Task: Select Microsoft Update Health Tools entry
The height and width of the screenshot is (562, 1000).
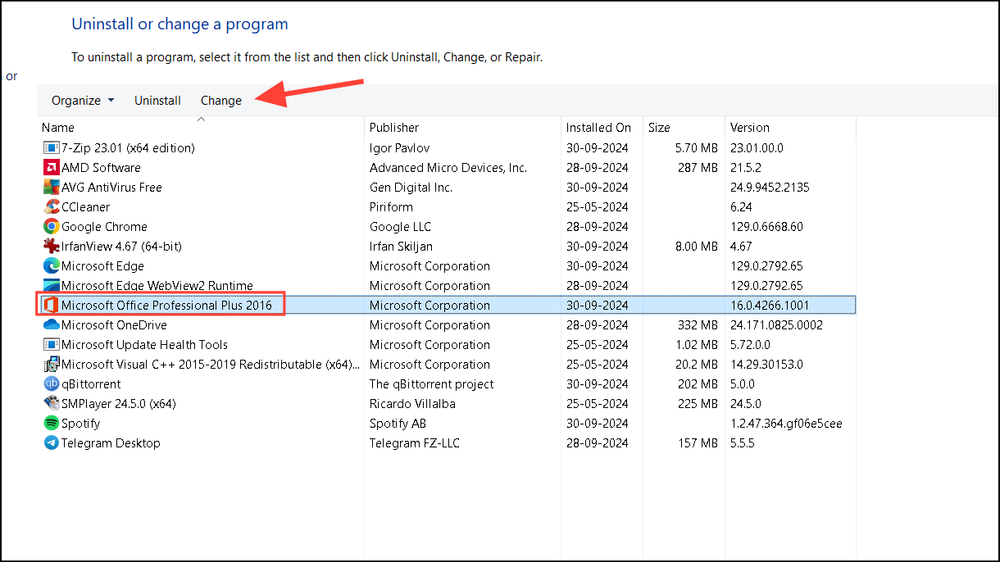Action: pos(144,345)
